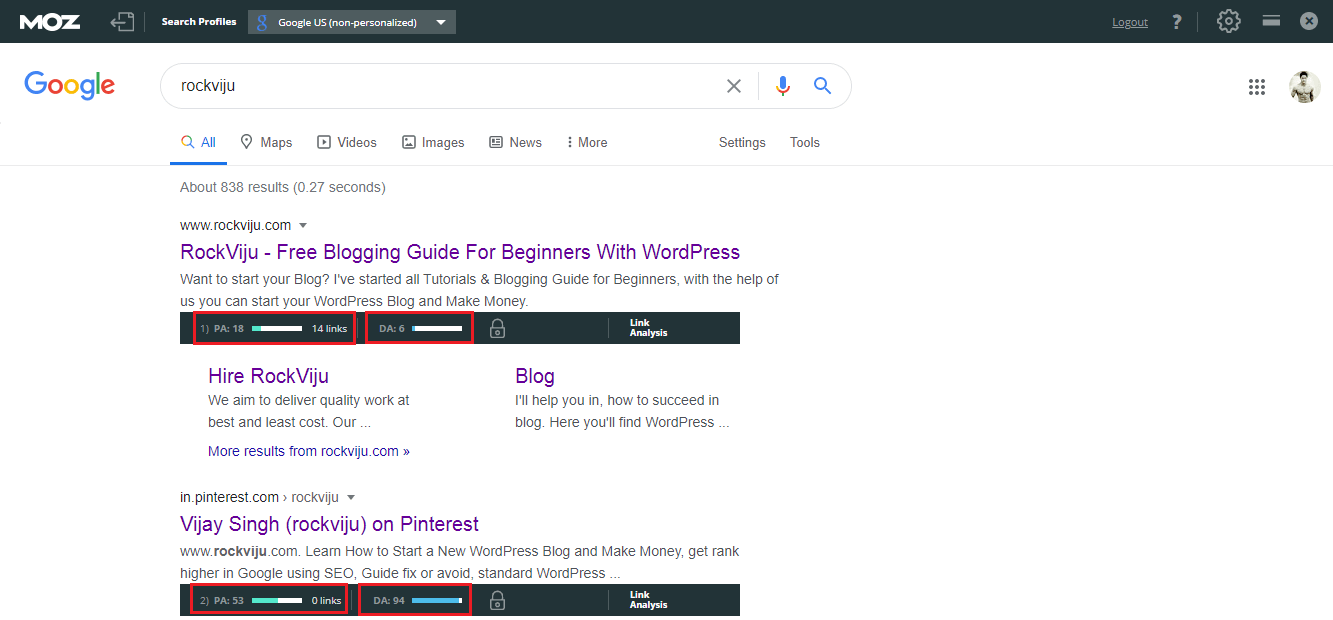Viewport: 1333px width, 620px height.
Task: Open search Tools
Action: [x=805, y=143]
